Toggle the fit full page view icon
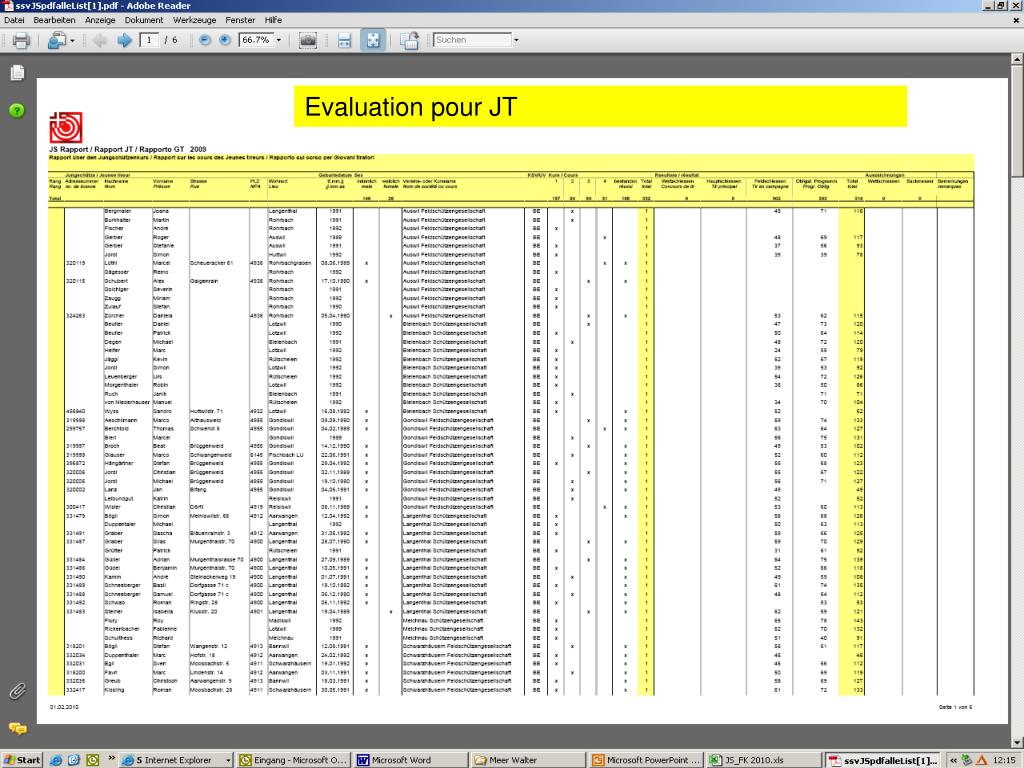 [373, 40]
